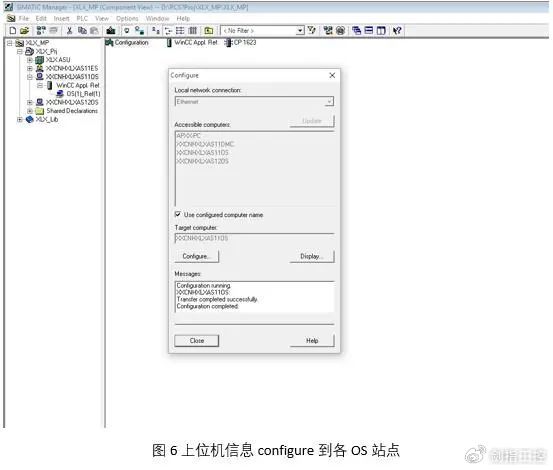This screenshot has height=470, width=553.
Task: Expand the XXCNHXLXAS11ES node
Action: tap(30, 68)
